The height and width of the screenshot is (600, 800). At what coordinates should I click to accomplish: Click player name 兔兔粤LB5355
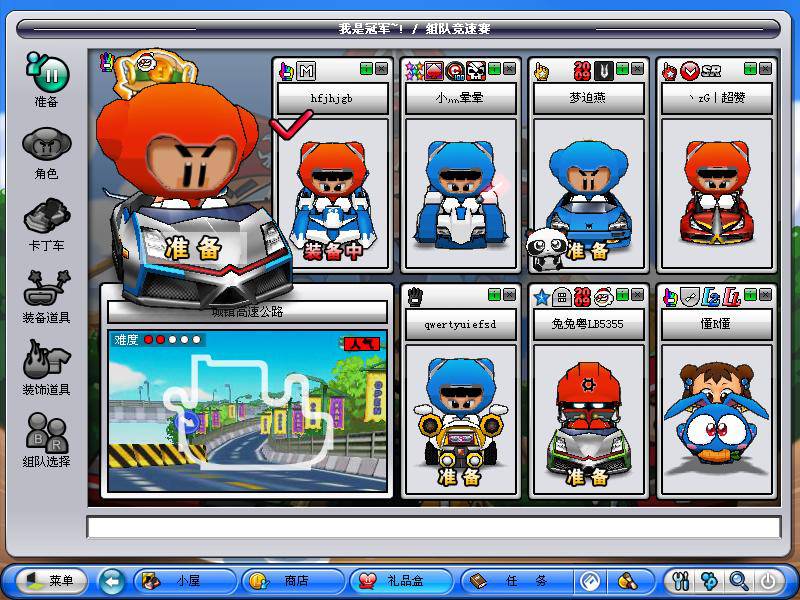589,324
